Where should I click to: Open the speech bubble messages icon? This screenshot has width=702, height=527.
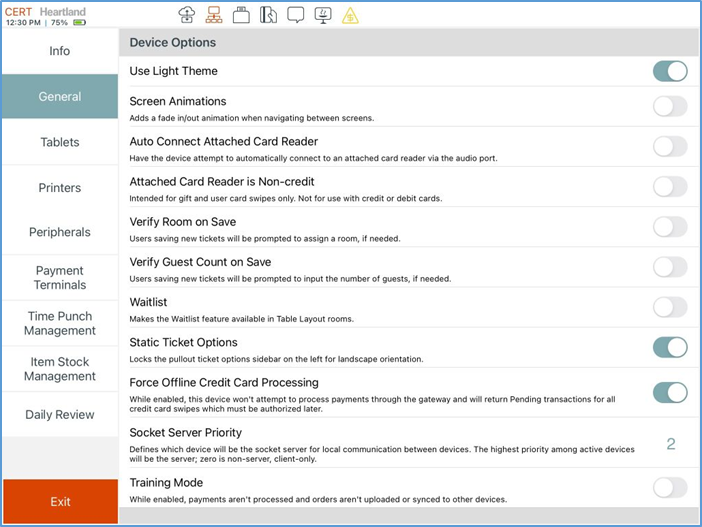(296, 15)
